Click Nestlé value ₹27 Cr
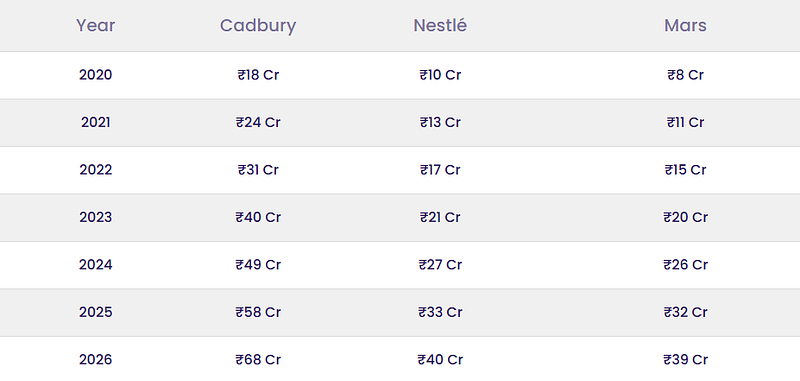This screenshot has height=381, width=800. [x=440, y=265]
